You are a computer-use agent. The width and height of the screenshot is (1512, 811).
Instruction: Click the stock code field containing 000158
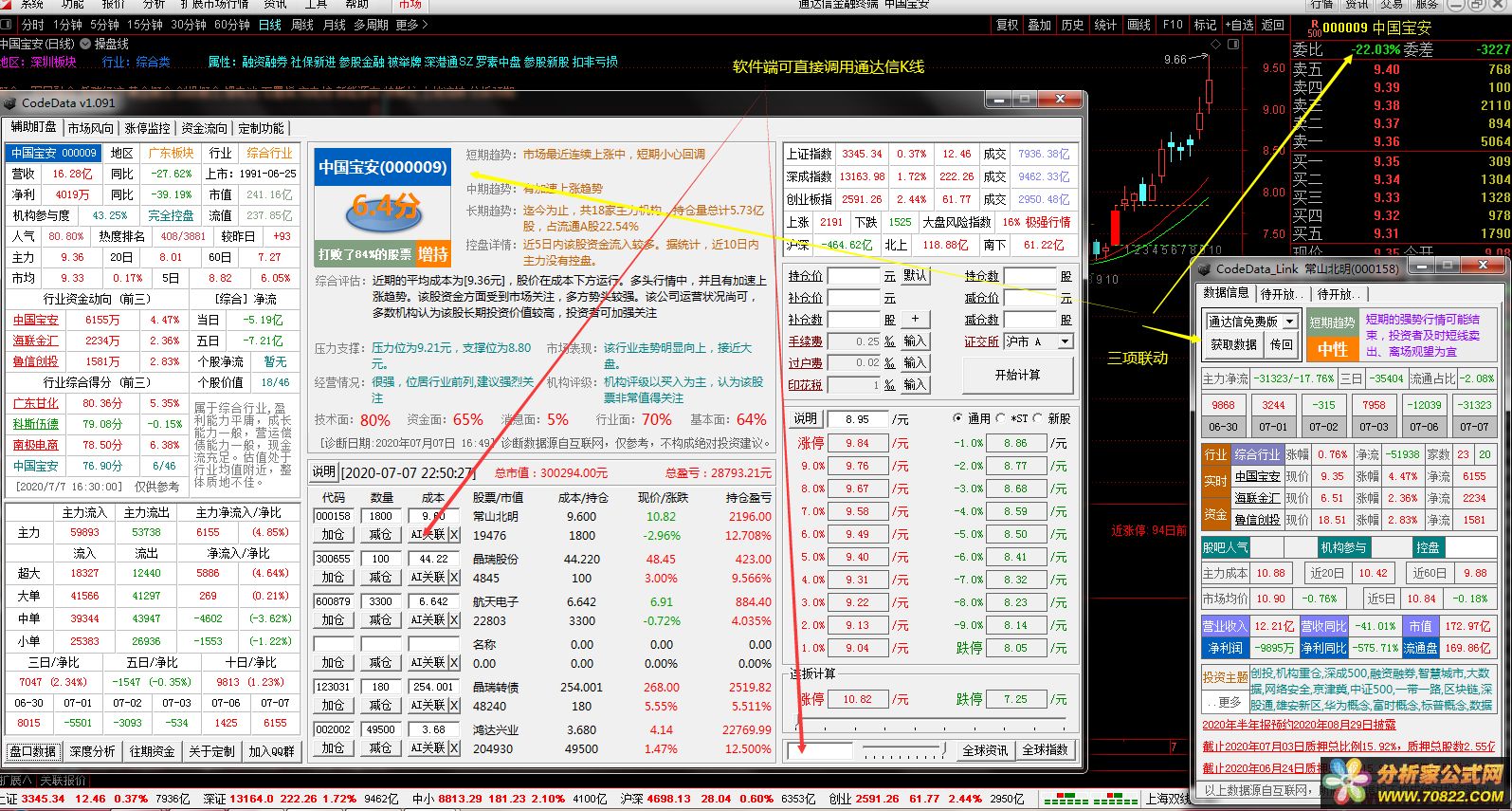coord(333,516)
